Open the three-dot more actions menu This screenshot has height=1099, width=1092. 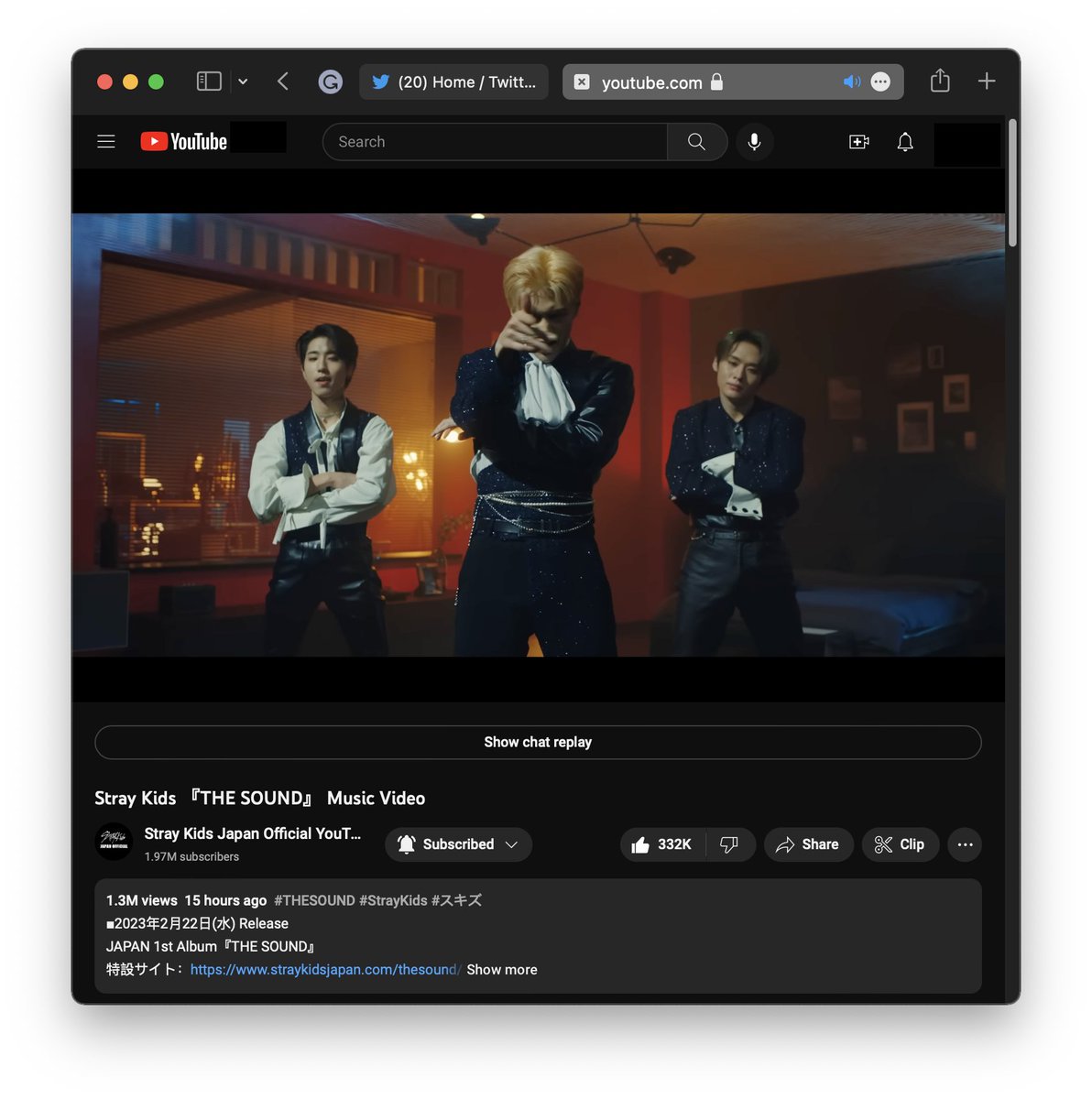click(965, 844)
